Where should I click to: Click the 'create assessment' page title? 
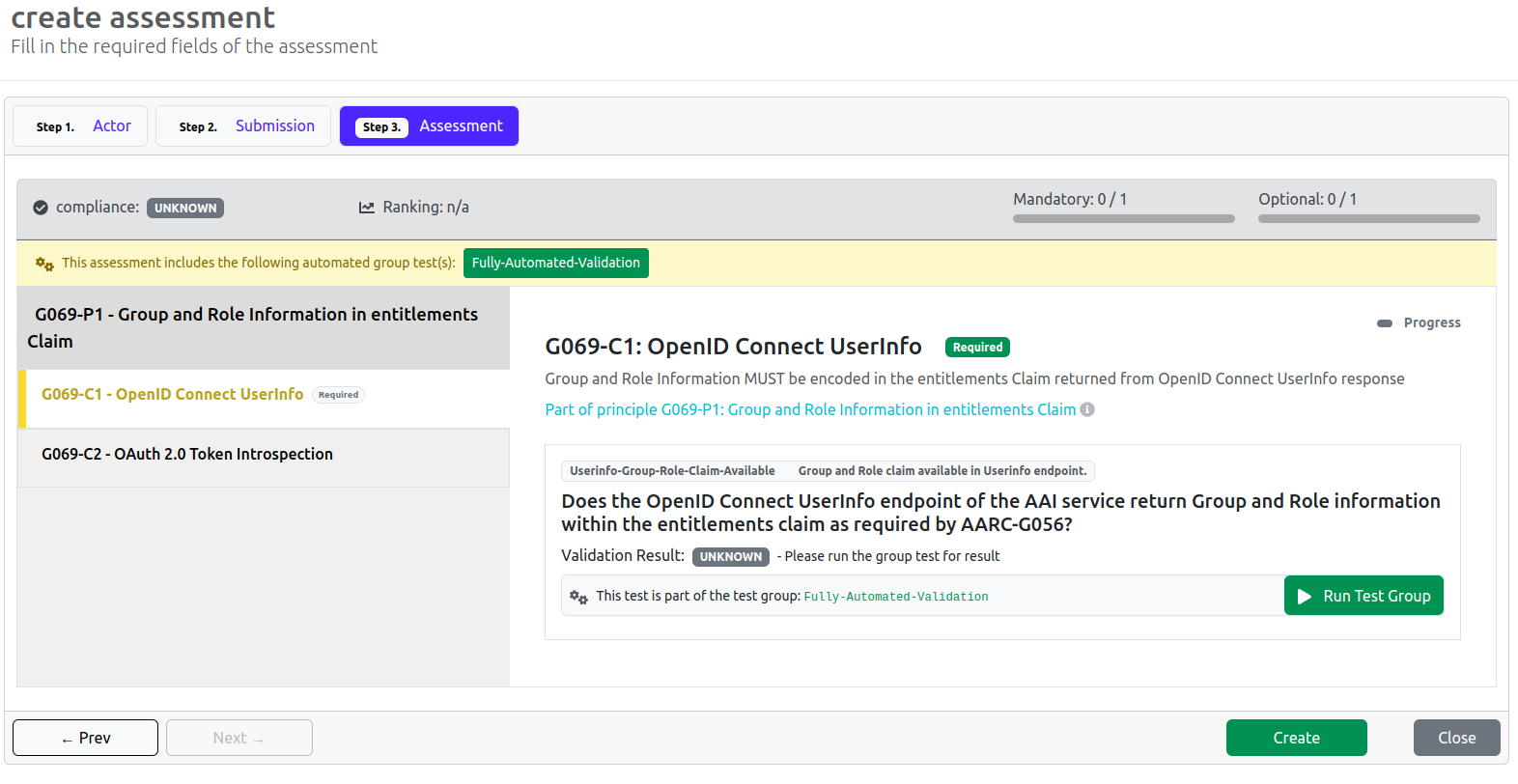[x=143, y=17]
